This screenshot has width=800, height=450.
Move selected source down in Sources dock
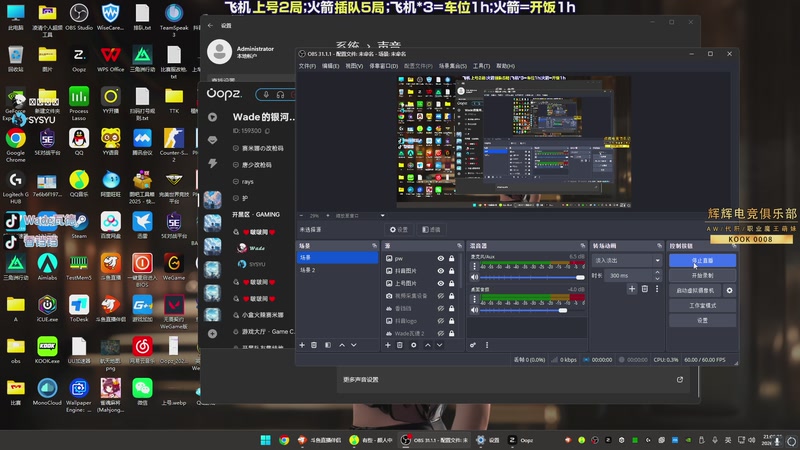pyautogui.click(x=439, y=345)
